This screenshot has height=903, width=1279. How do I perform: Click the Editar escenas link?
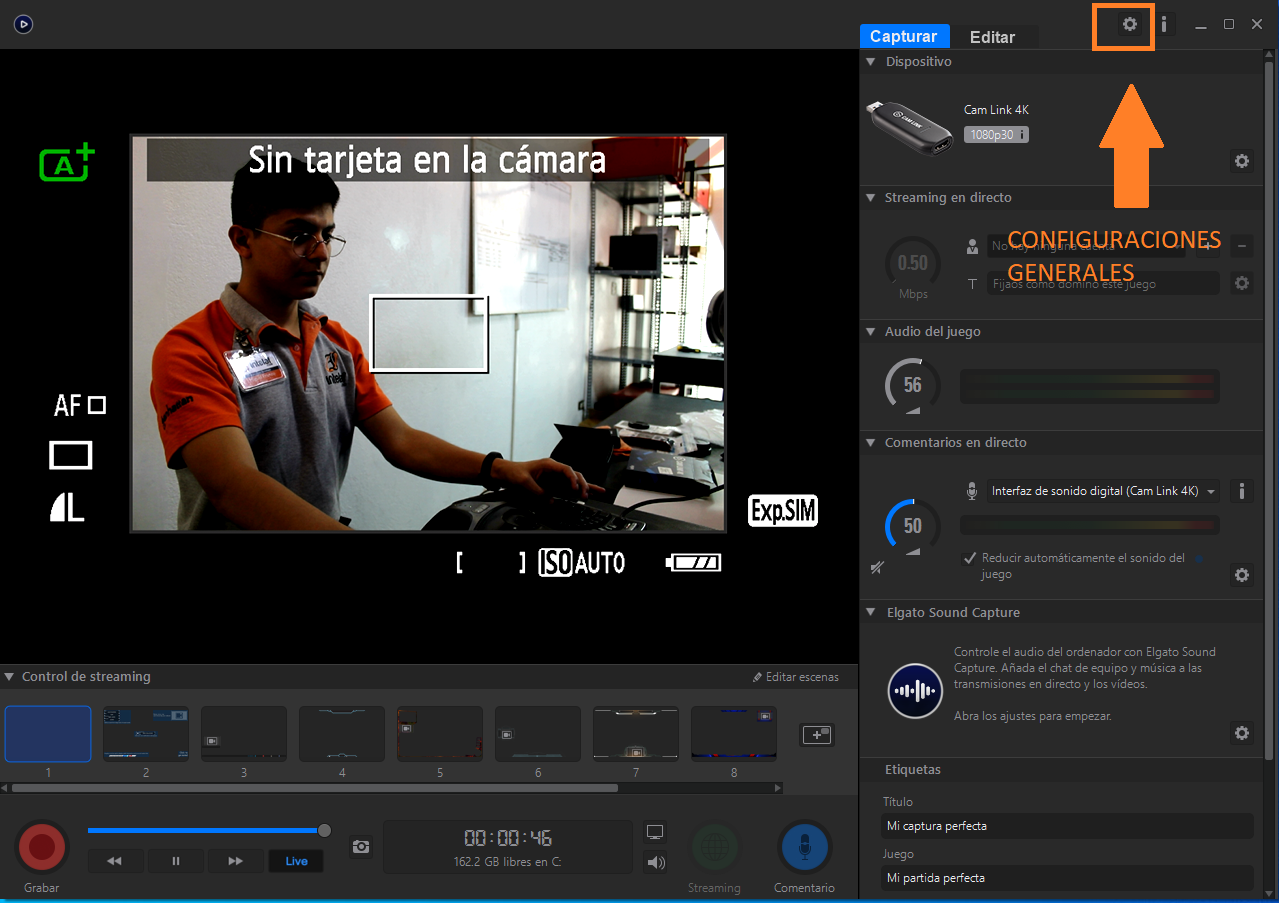pos(796,677)
